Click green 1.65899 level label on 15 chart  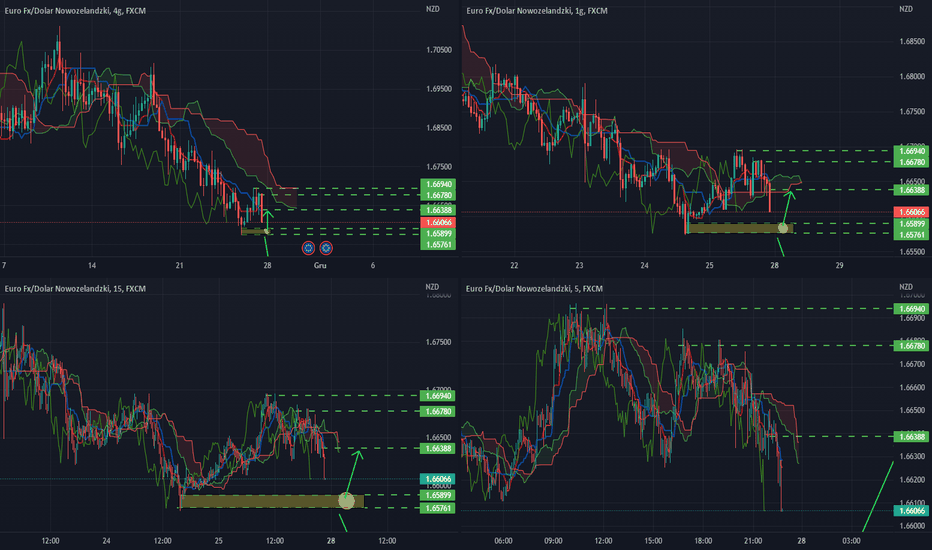click(437, 495)
